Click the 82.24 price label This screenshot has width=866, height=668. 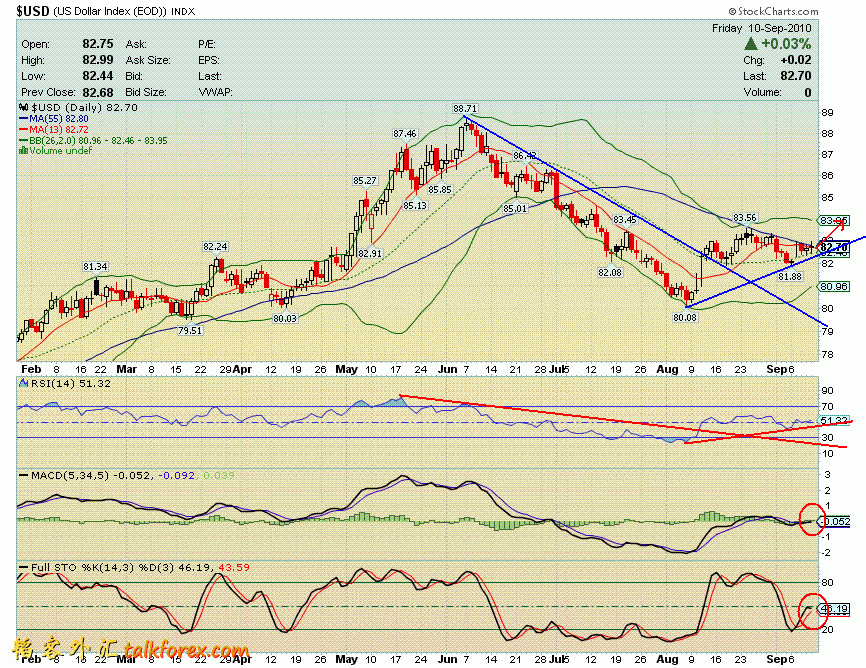[x=215, y=246]
